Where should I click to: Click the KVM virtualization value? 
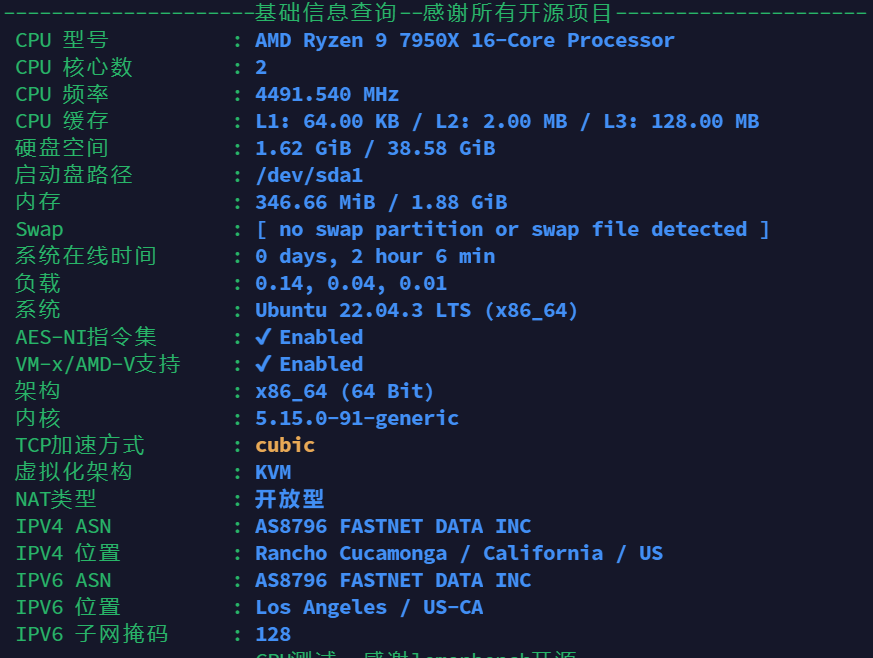coord(273,472)
